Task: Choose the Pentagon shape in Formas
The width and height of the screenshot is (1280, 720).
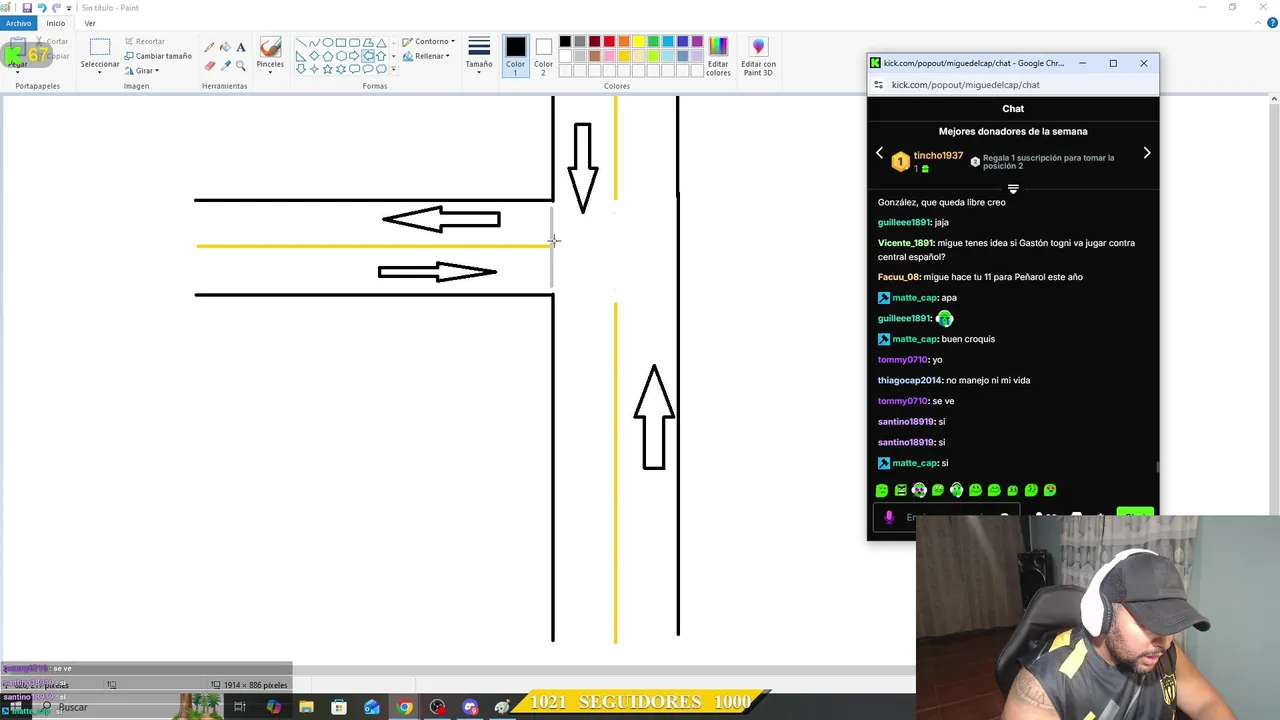Action: coord(328,56)
